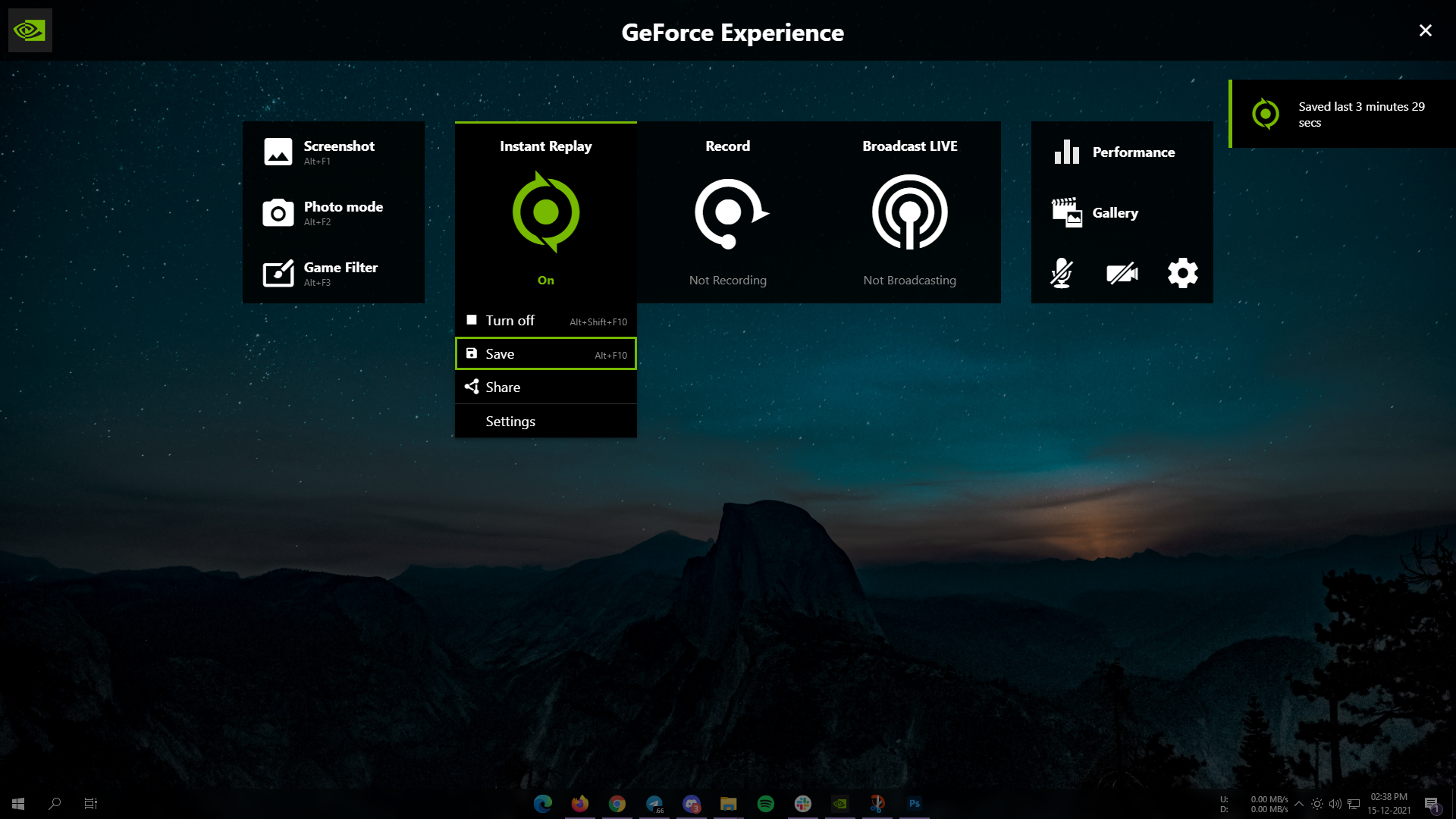Open the Instant Replay options
This screenshot has width=1456, height=819.
[545, 212]
